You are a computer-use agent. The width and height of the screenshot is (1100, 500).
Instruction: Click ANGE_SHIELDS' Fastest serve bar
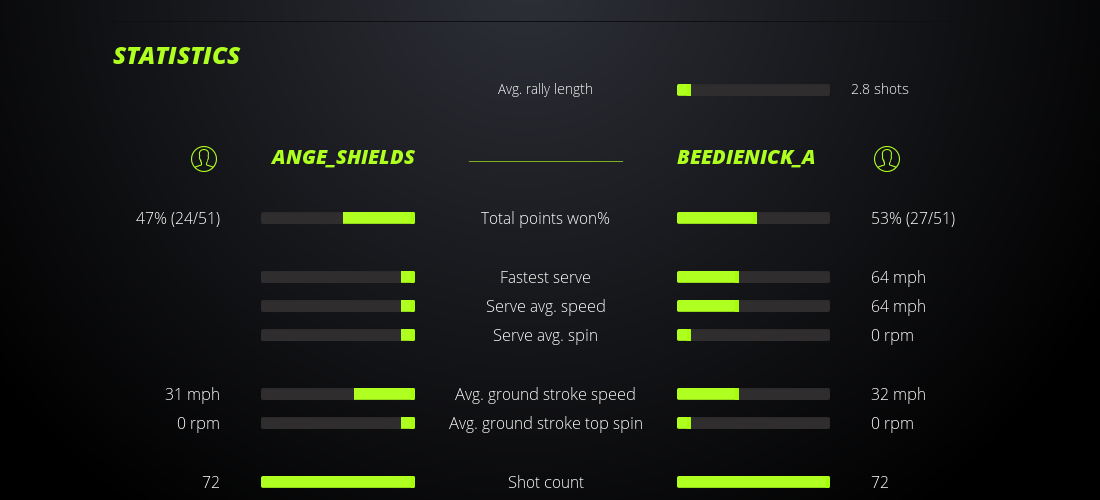tap(338, 277)
